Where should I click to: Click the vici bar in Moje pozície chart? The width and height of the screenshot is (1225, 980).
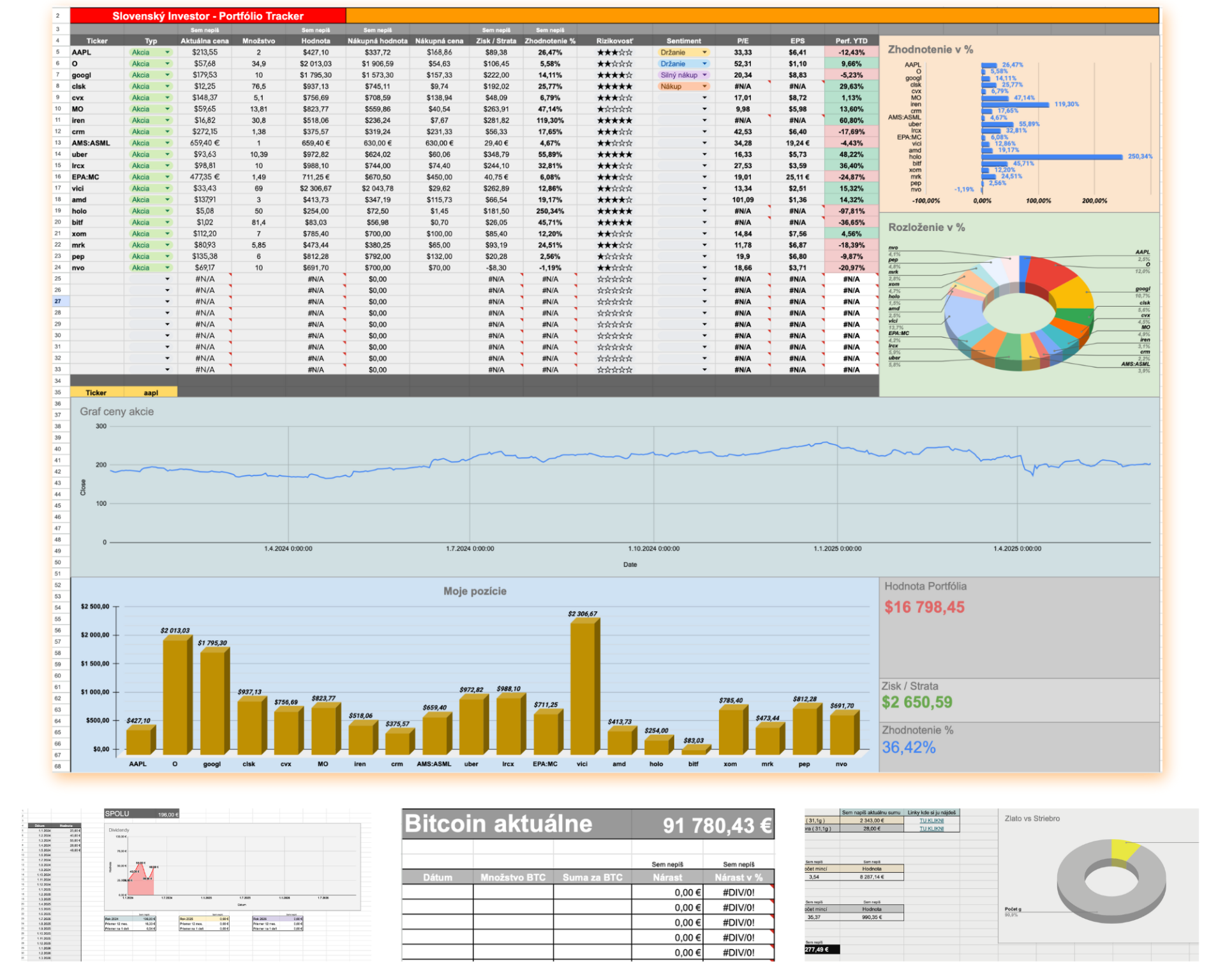click(x=584, y=687)
